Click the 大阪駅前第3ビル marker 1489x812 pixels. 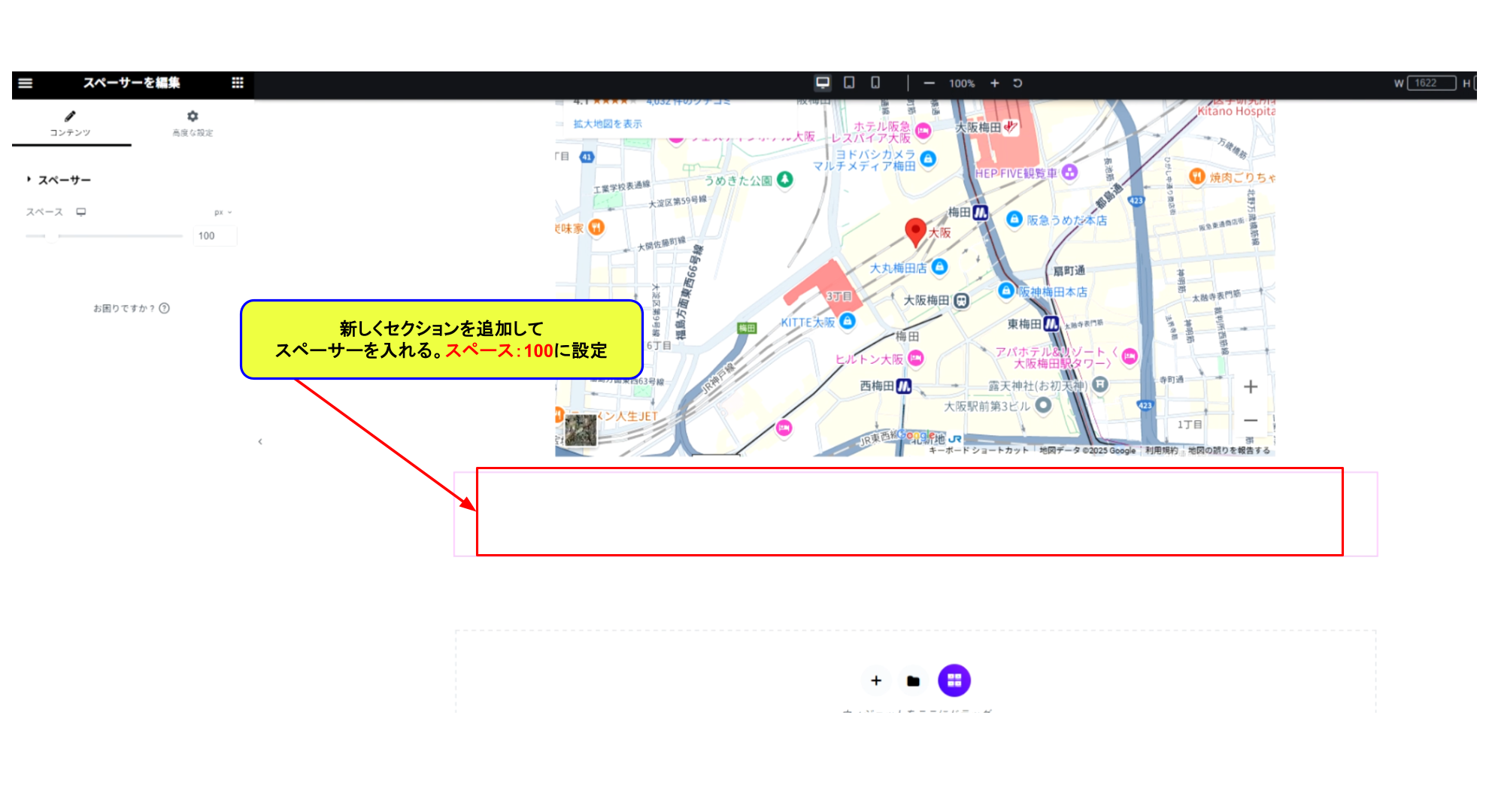pos(1043,404)
